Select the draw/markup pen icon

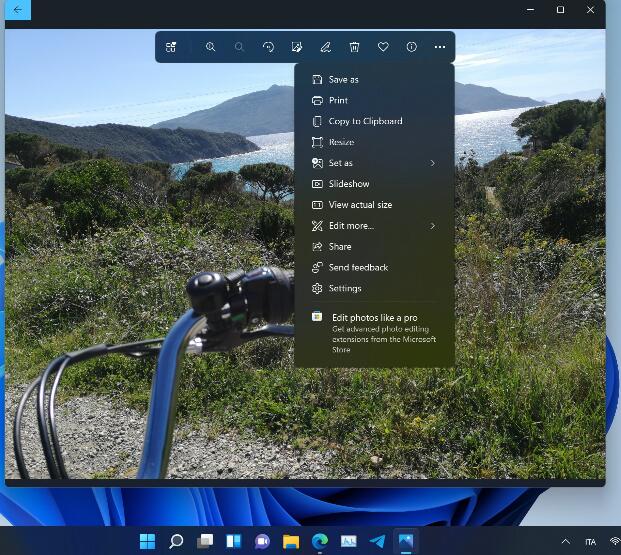tap(326, 47)
